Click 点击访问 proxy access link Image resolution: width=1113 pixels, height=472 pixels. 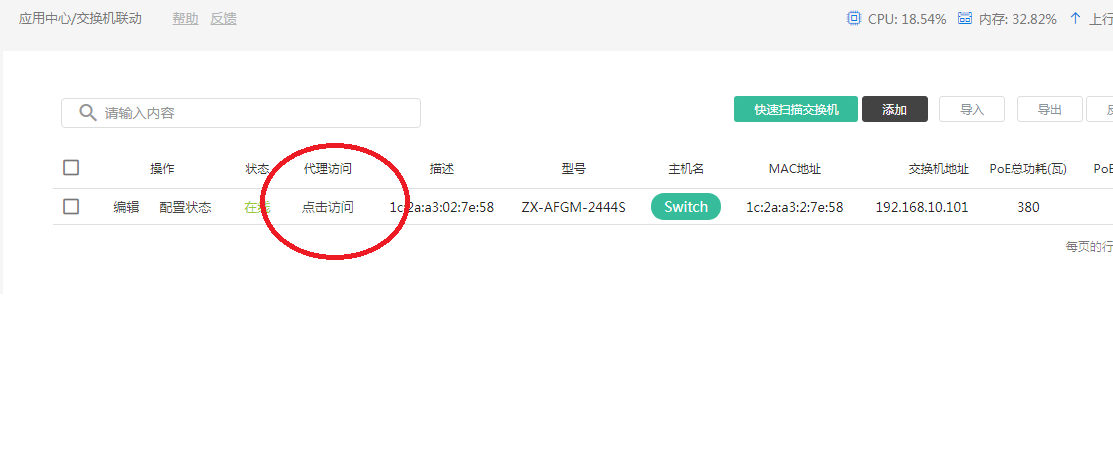point(328,207)
